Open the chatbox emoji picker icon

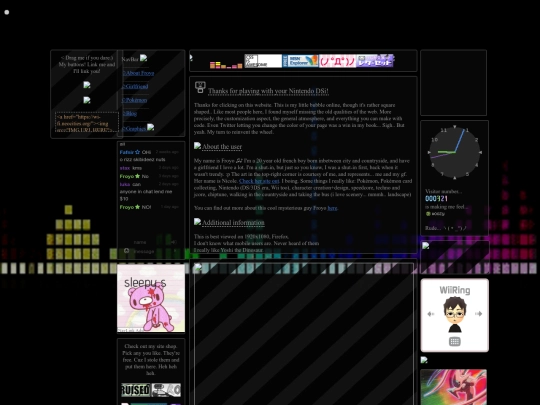tap(126, 251)
